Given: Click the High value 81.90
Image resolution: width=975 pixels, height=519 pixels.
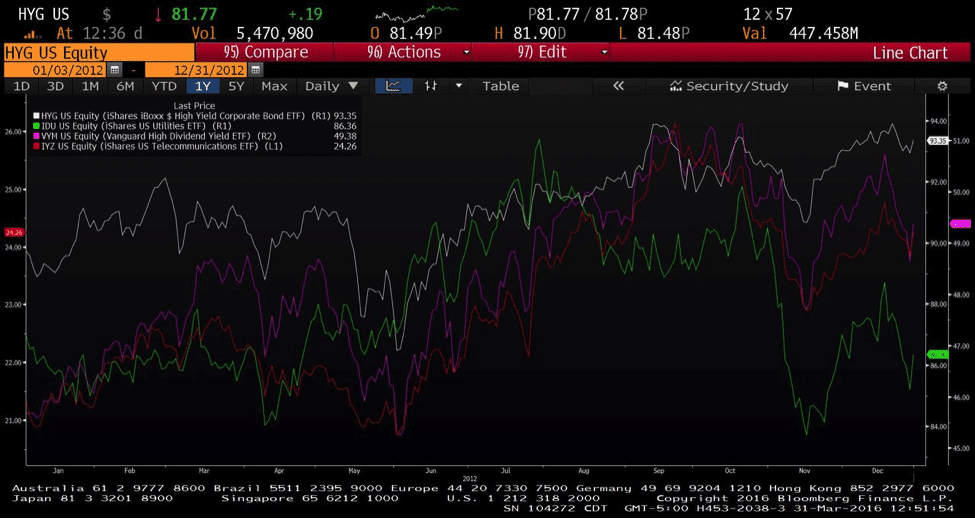Looking at the screenshot, I should (540, 34).
